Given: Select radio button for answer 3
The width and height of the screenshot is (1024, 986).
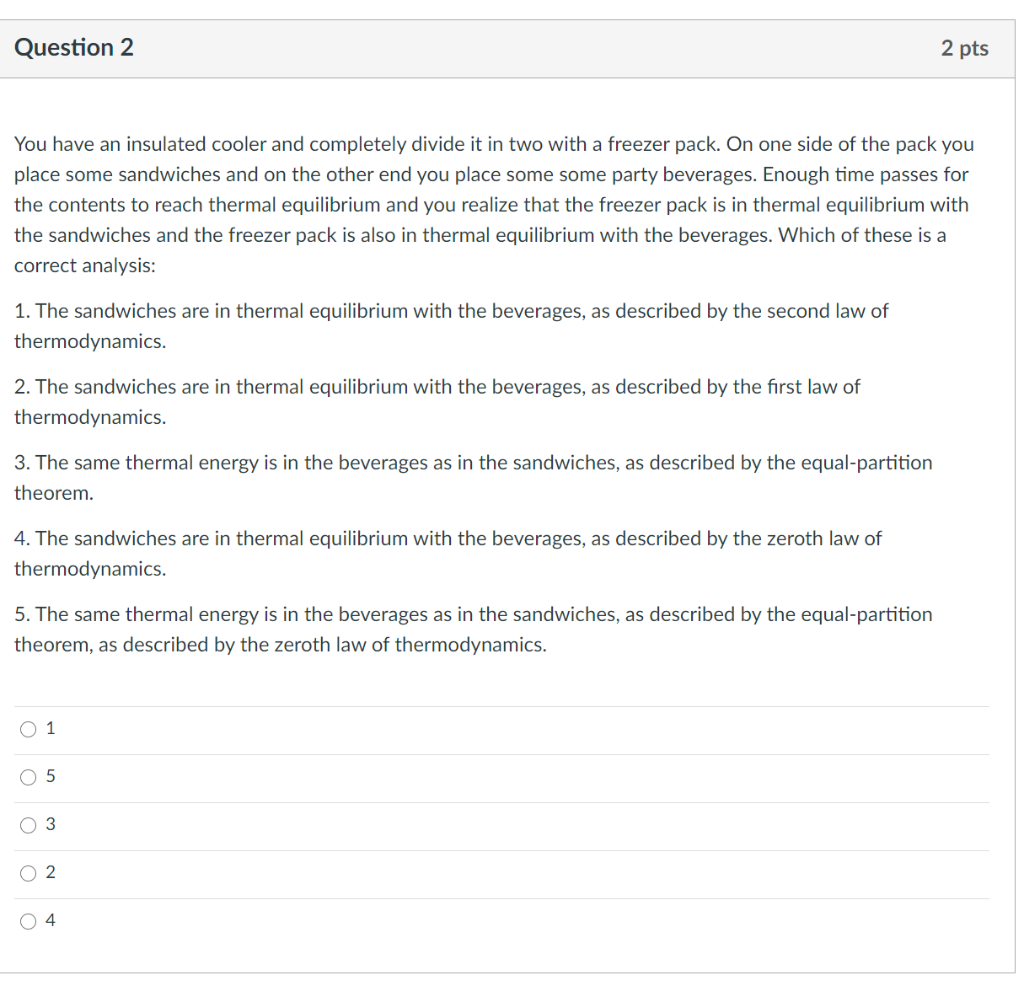Looking at the screenshot, I should coord(29,825).
